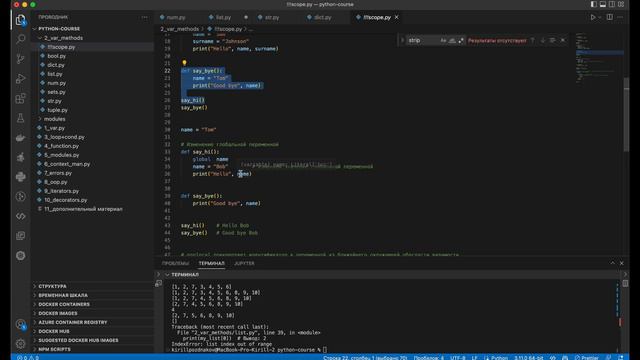Open the Python environments icon in activity bar
Screen dimensions: 640x360
tap(20, 177)
